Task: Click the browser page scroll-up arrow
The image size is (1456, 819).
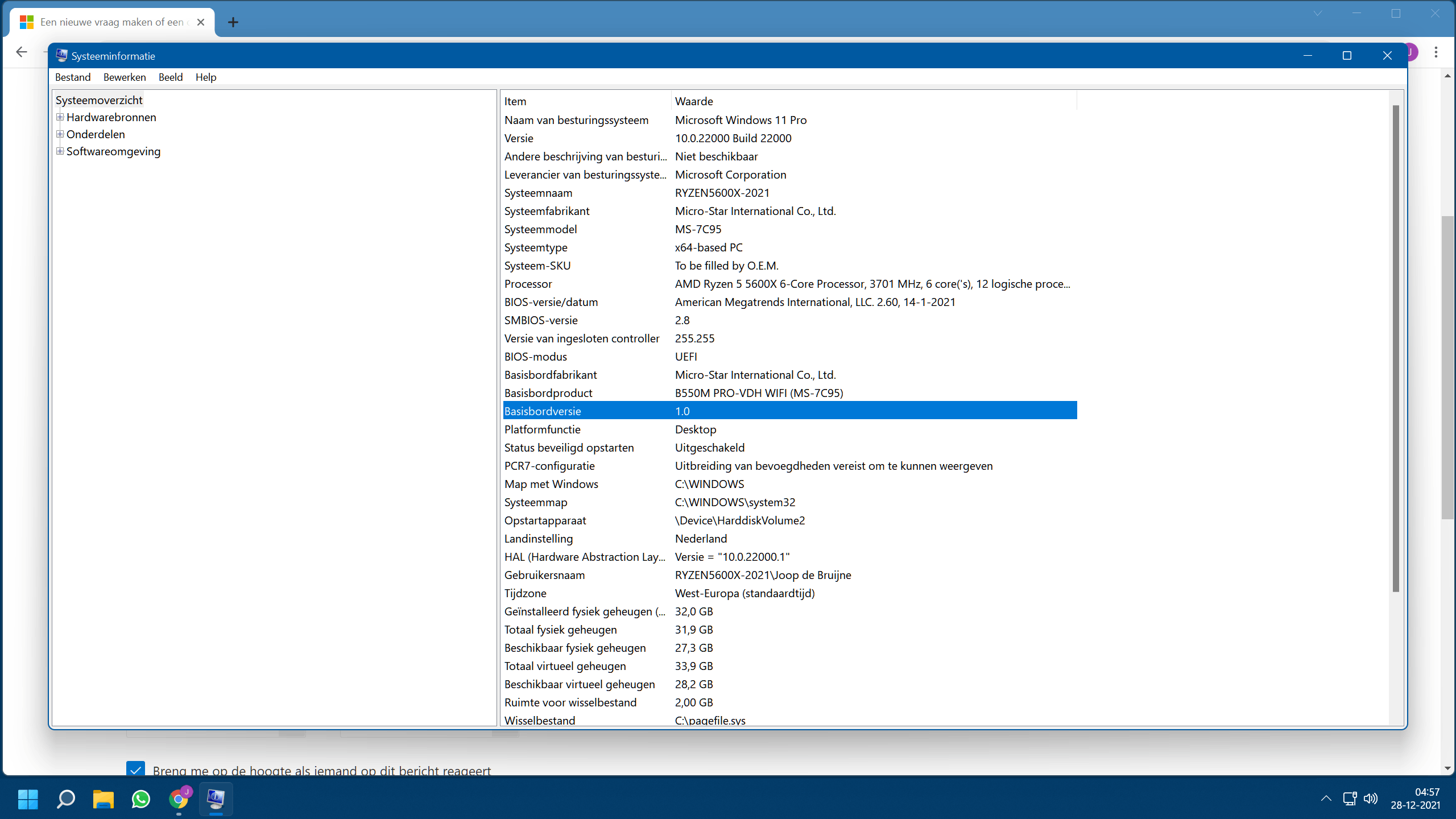Action: (x=1447, y=76)
